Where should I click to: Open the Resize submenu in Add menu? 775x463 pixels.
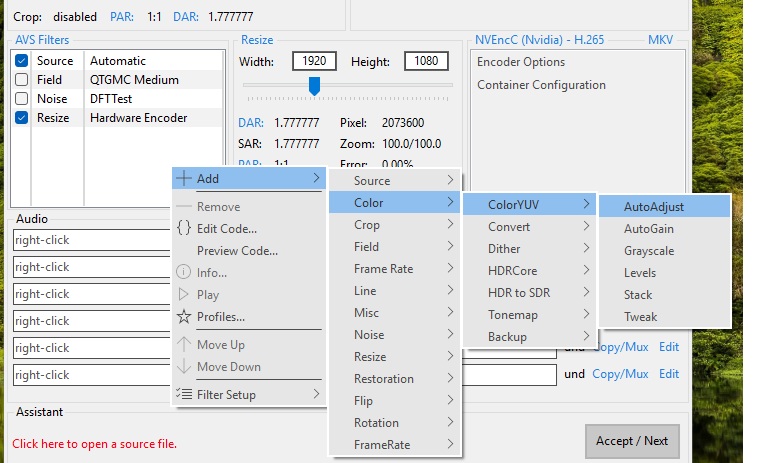[395, 356]
